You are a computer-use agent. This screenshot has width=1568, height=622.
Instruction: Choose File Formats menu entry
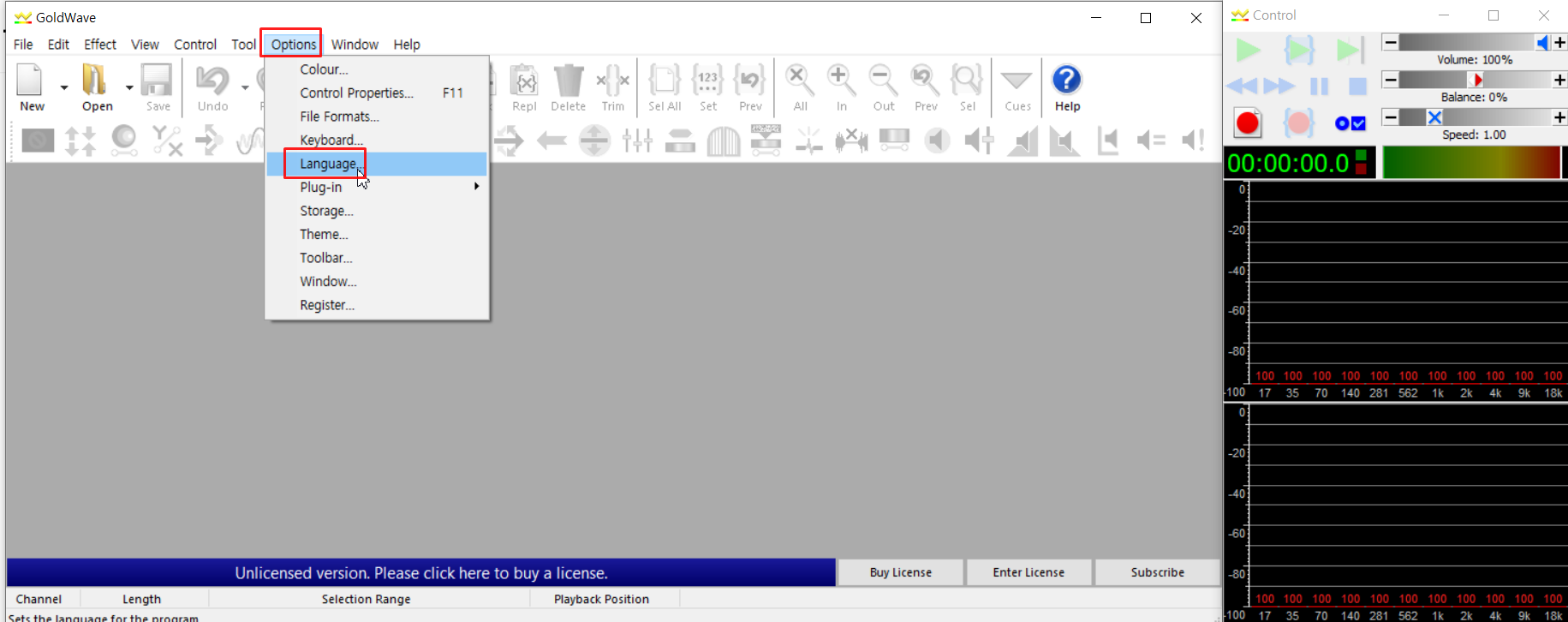[x=377, y=117]
